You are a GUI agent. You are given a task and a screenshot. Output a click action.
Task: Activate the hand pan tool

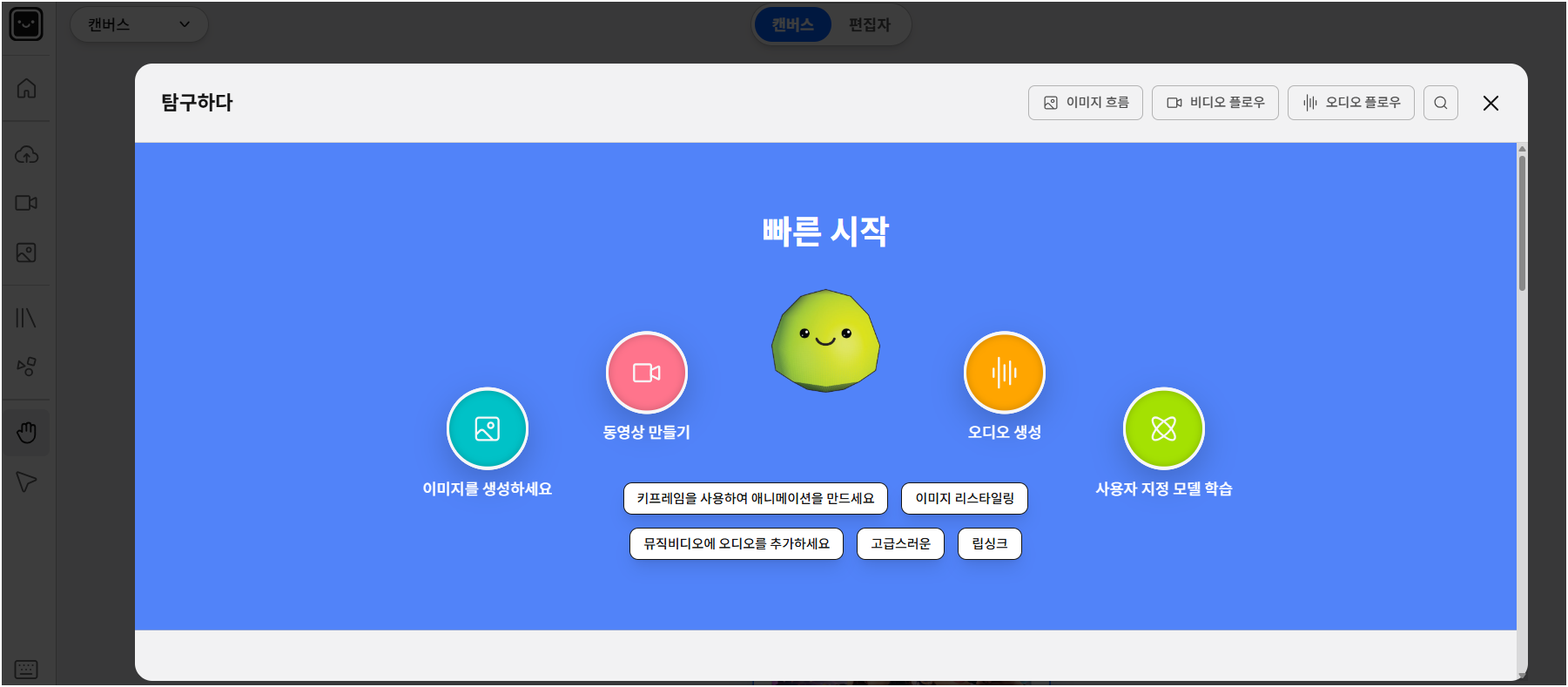[x=26, y=433]
